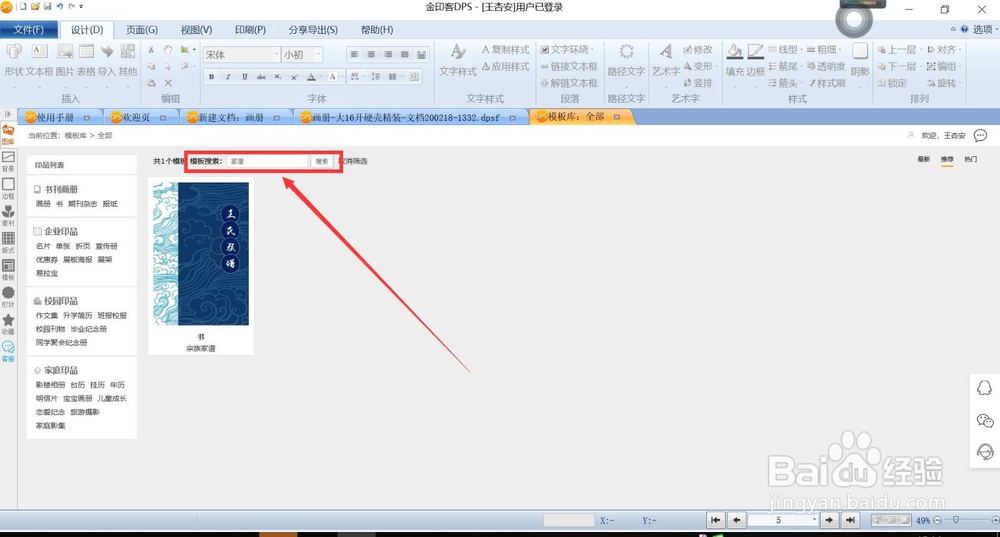Open the 收藏 favorites star sidebar panel
This screenshot has width=1000, height=537.
coord(8,325)
